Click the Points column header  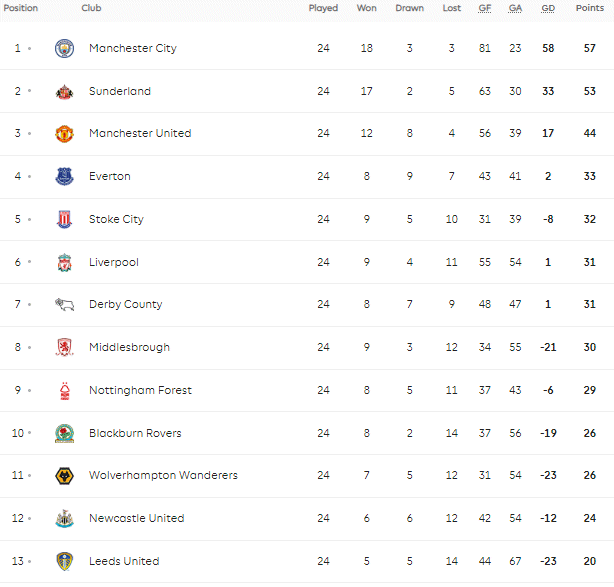pos(590,8)
